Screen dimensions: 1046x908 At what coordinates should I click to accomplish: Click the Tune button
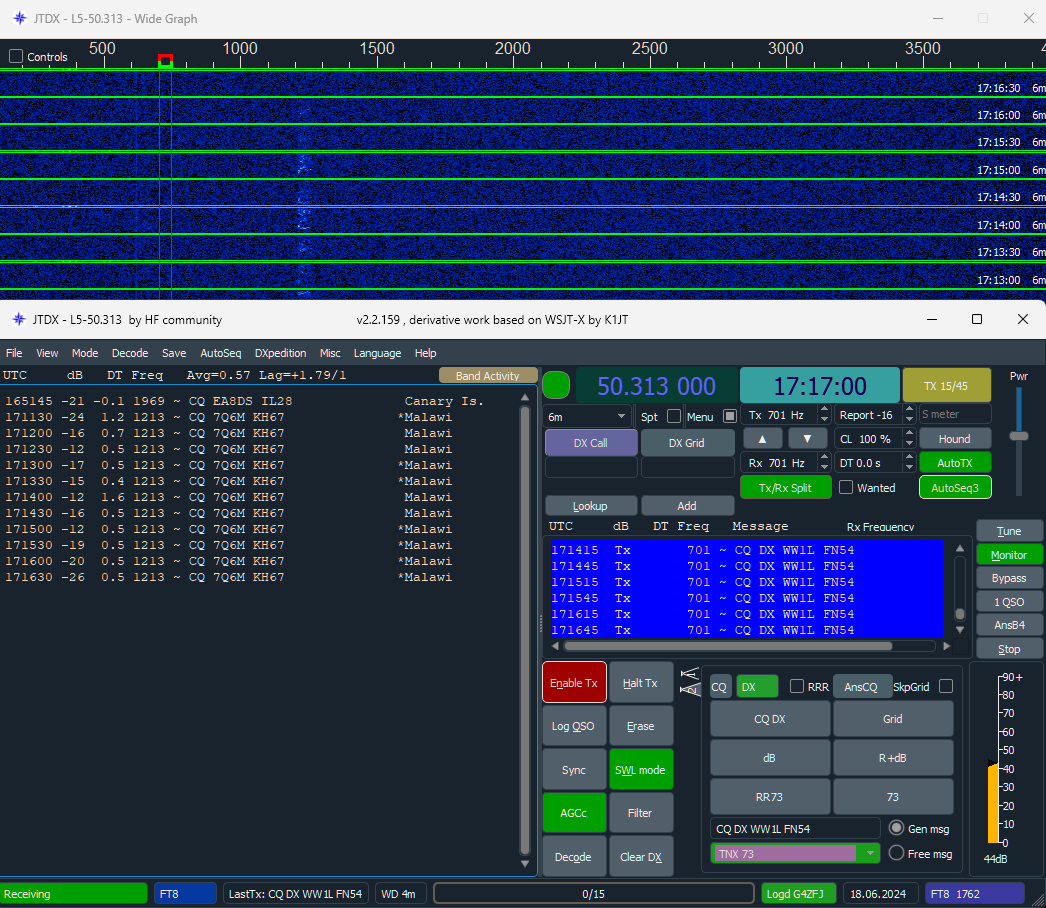point(1009,531)
